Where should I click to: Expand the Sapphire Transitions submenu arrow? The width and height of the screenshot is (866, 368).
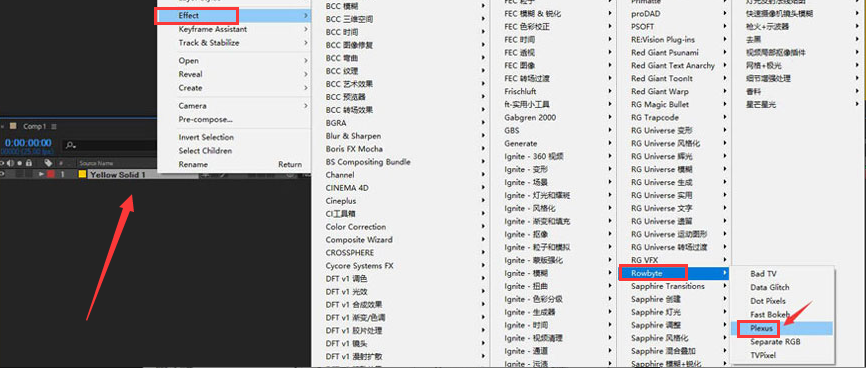(724, 286)
